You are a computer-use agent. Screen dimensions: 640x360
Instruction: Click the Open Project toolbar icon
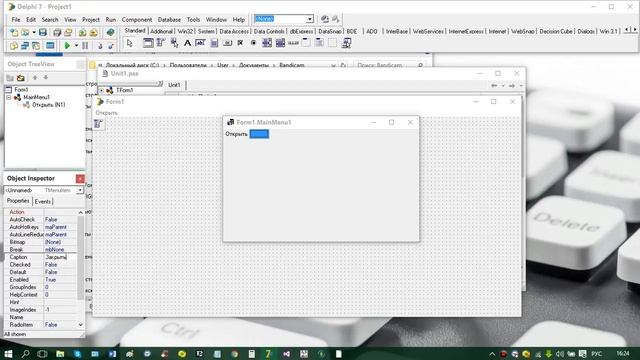[x=68, y=32]
